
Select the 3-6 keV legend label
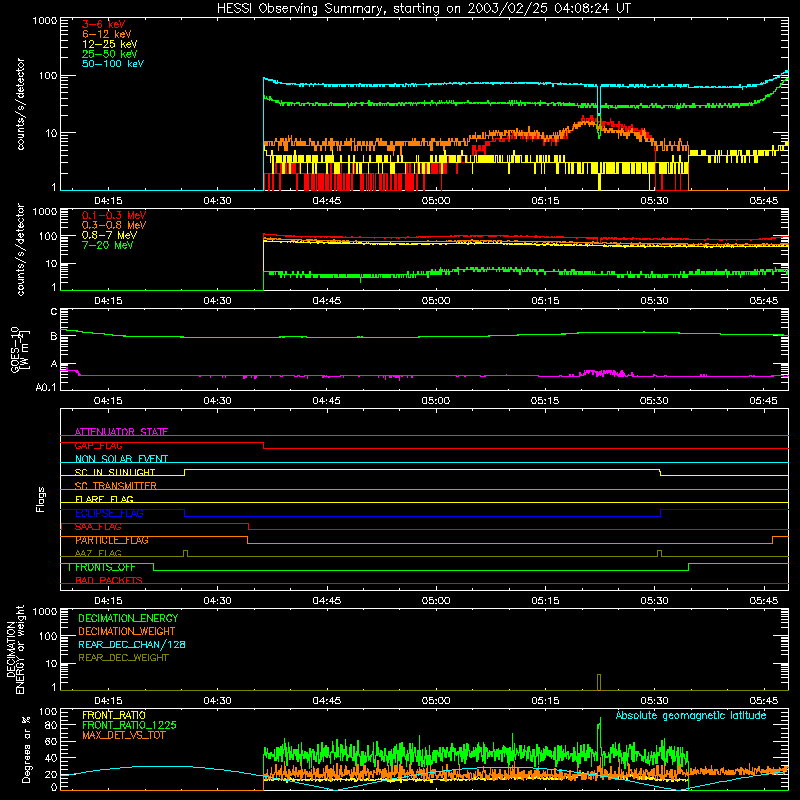pyautogui.click(x=103, y=24)
